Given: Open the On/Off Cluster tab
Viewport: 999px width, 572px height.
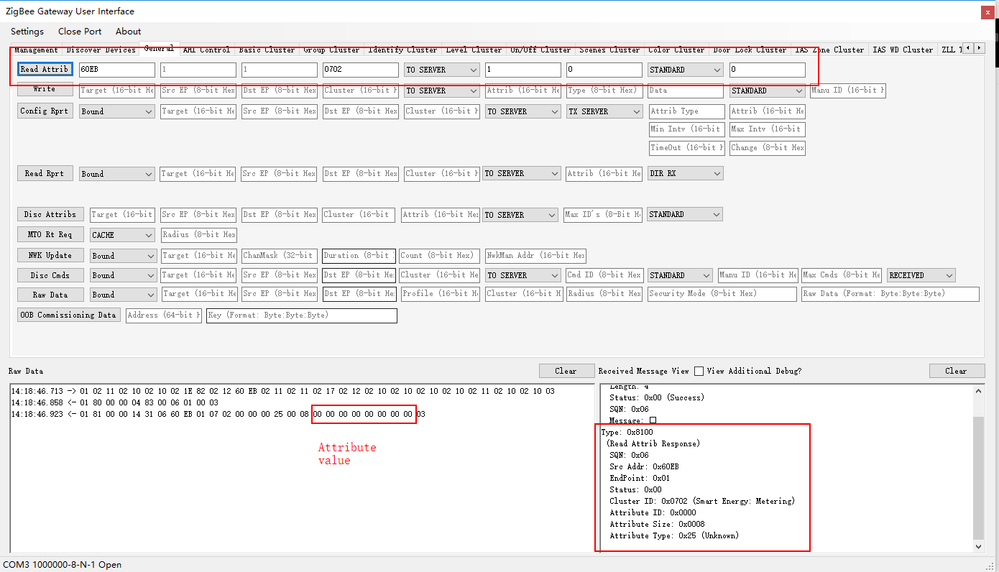Looking at the screenshot, I should coord(540,50).
